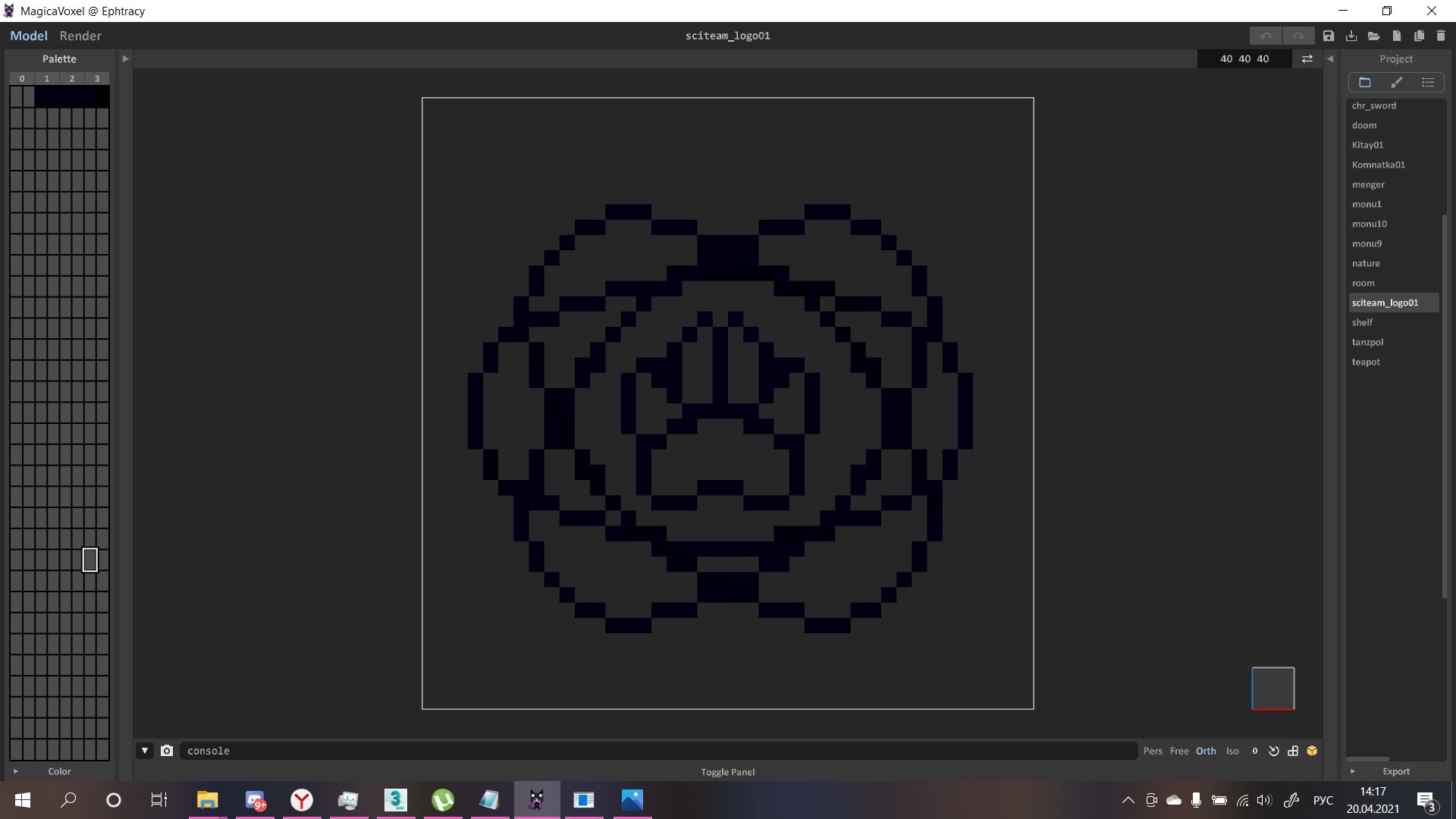This screenshot has width=1456, height=819.
Task: Toggle Free camera mode
Action: point(1179,751)
